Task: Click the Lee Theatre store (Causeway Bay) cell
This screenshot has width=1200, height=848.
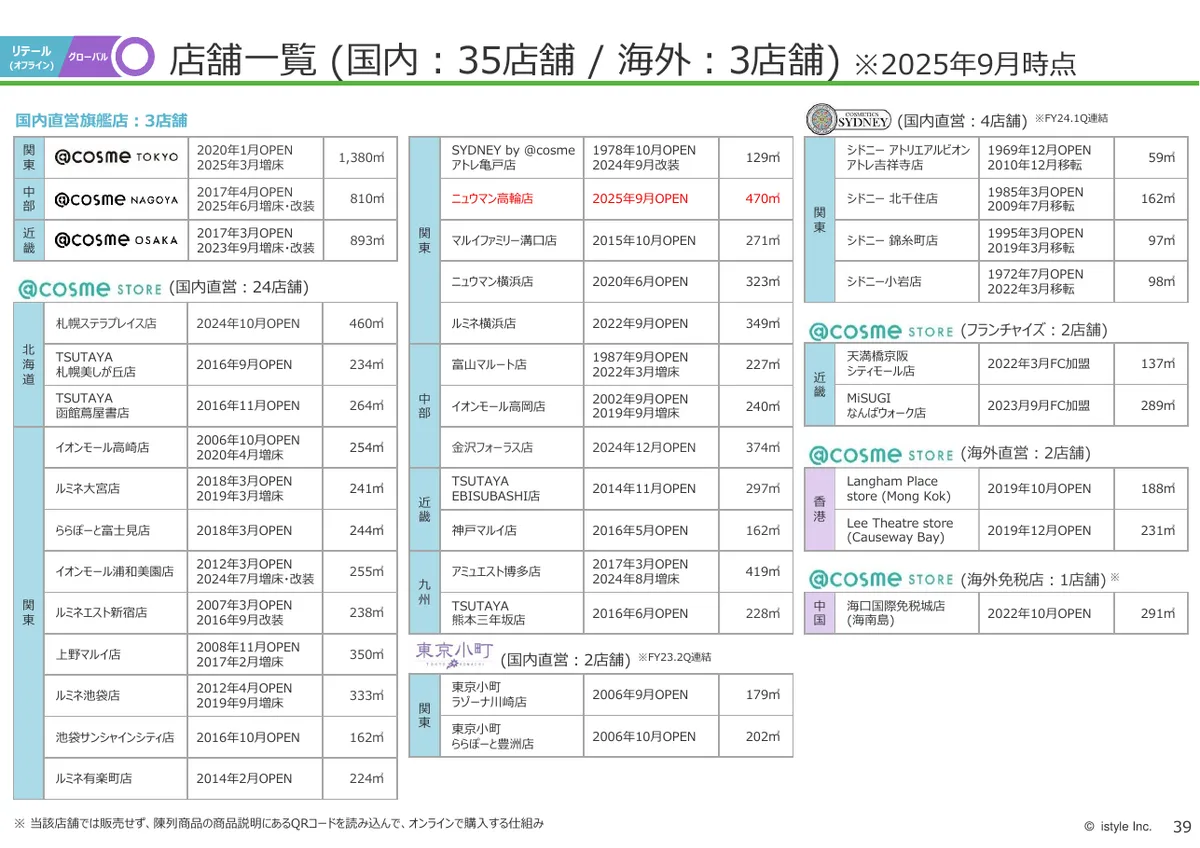Action: [x=906, y=530]
